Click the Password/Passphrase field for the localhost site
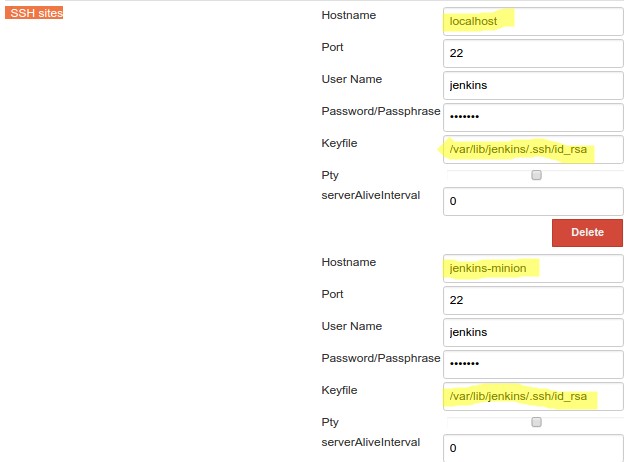The height and width of the screenshot is (462, 624). [x=532, y=116]
